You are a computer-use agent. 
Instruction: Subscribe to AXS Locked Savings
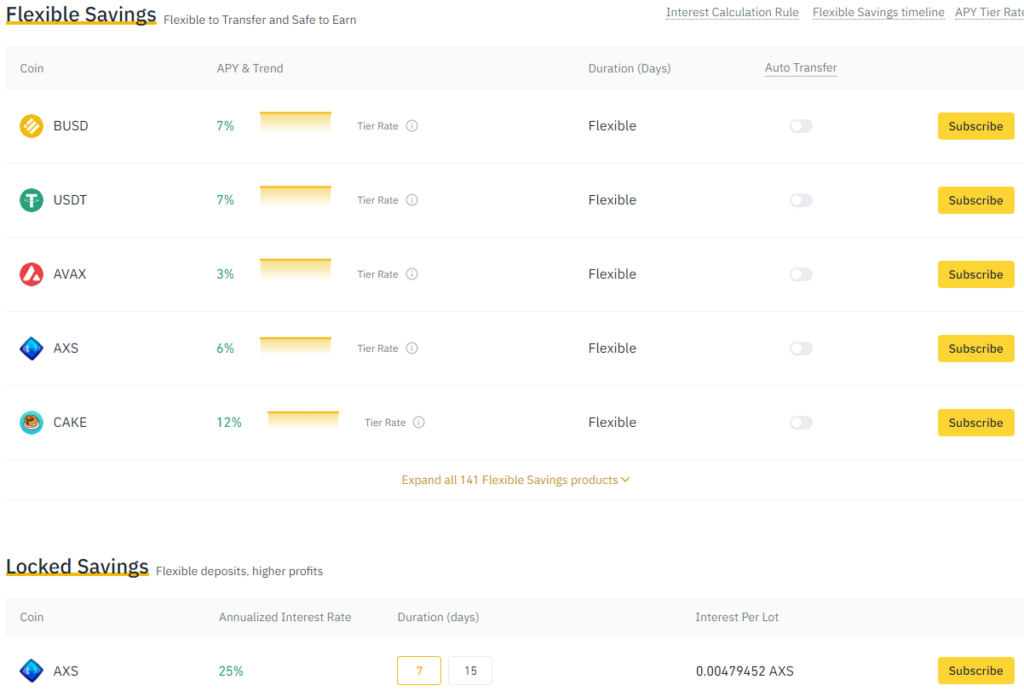coord(975,671)
